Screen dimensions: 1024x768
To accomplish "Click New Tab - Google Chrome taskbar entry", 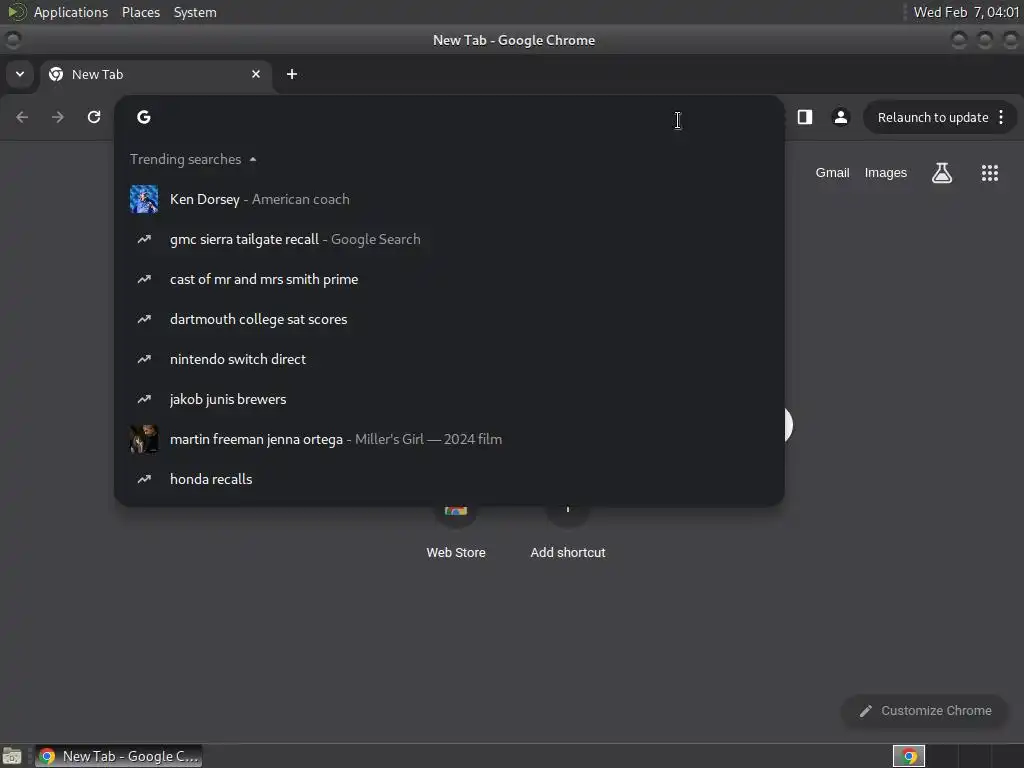I will (119, 756).
